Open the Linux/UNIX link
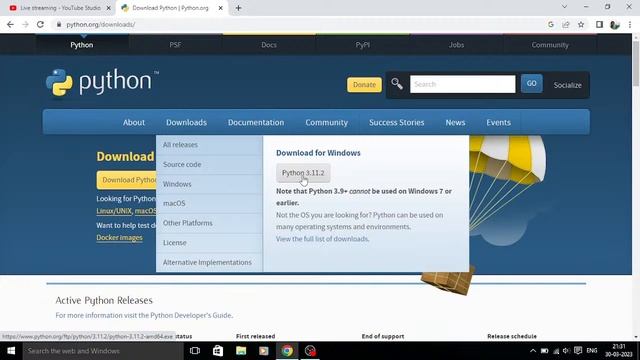This screenshot has height=360, width=640. click(x=114, y=211)
